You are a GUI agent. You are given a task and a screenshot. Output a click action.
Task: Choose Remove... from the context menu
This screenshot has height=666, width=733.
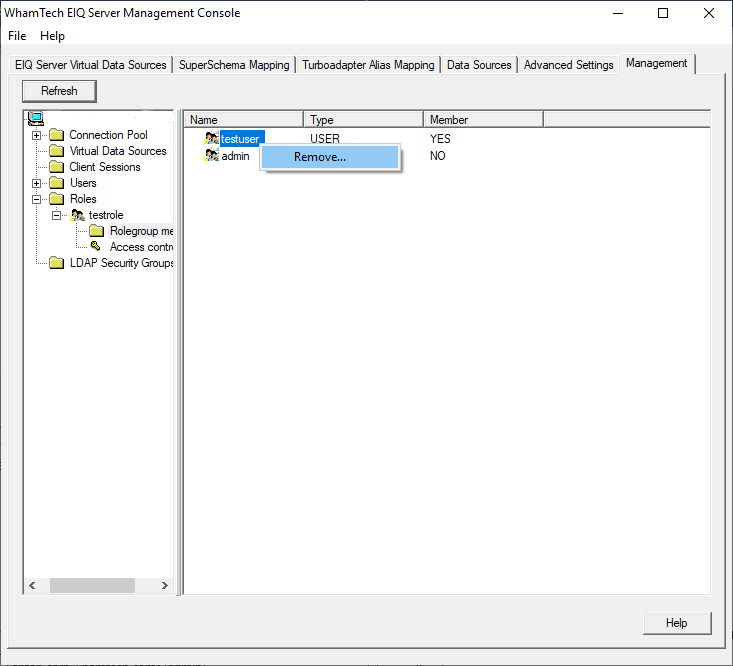320,157
